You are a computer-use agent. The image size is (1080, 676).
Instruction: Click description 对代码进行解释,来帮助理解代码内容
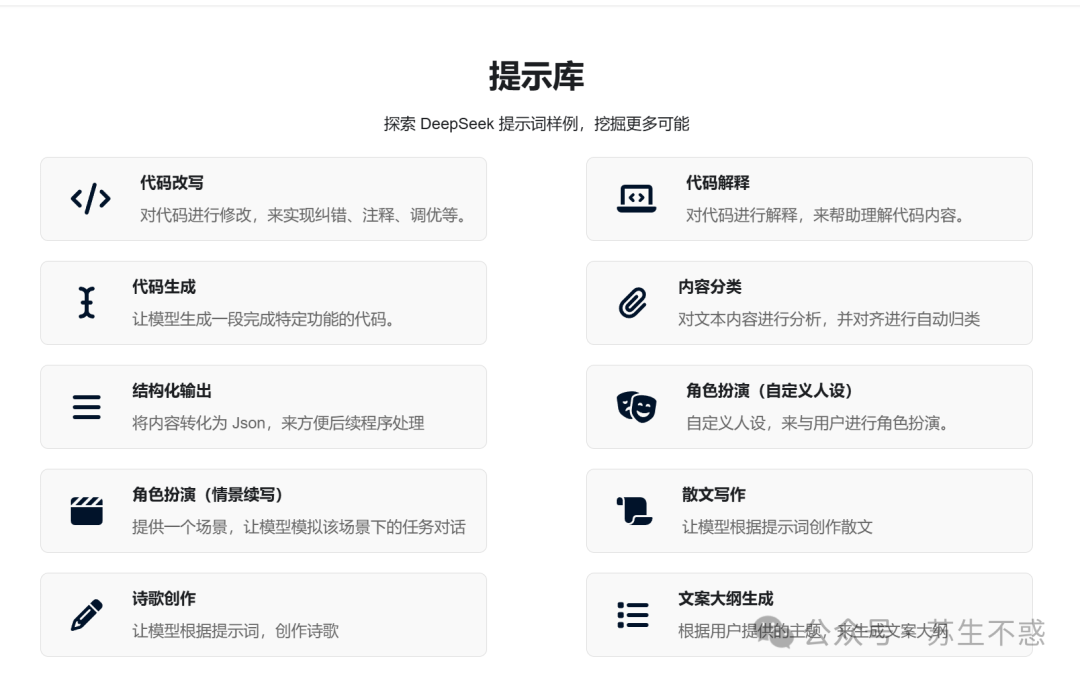[827, 216]
